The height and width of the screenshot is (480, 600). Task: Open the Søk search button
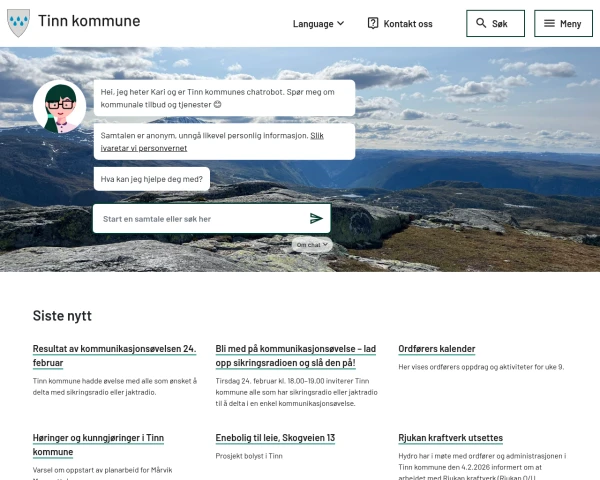click(x=495, y=23)
